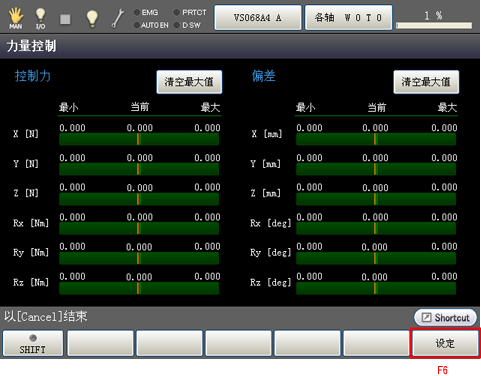Click the EMG status indicator

click(146, 12)
